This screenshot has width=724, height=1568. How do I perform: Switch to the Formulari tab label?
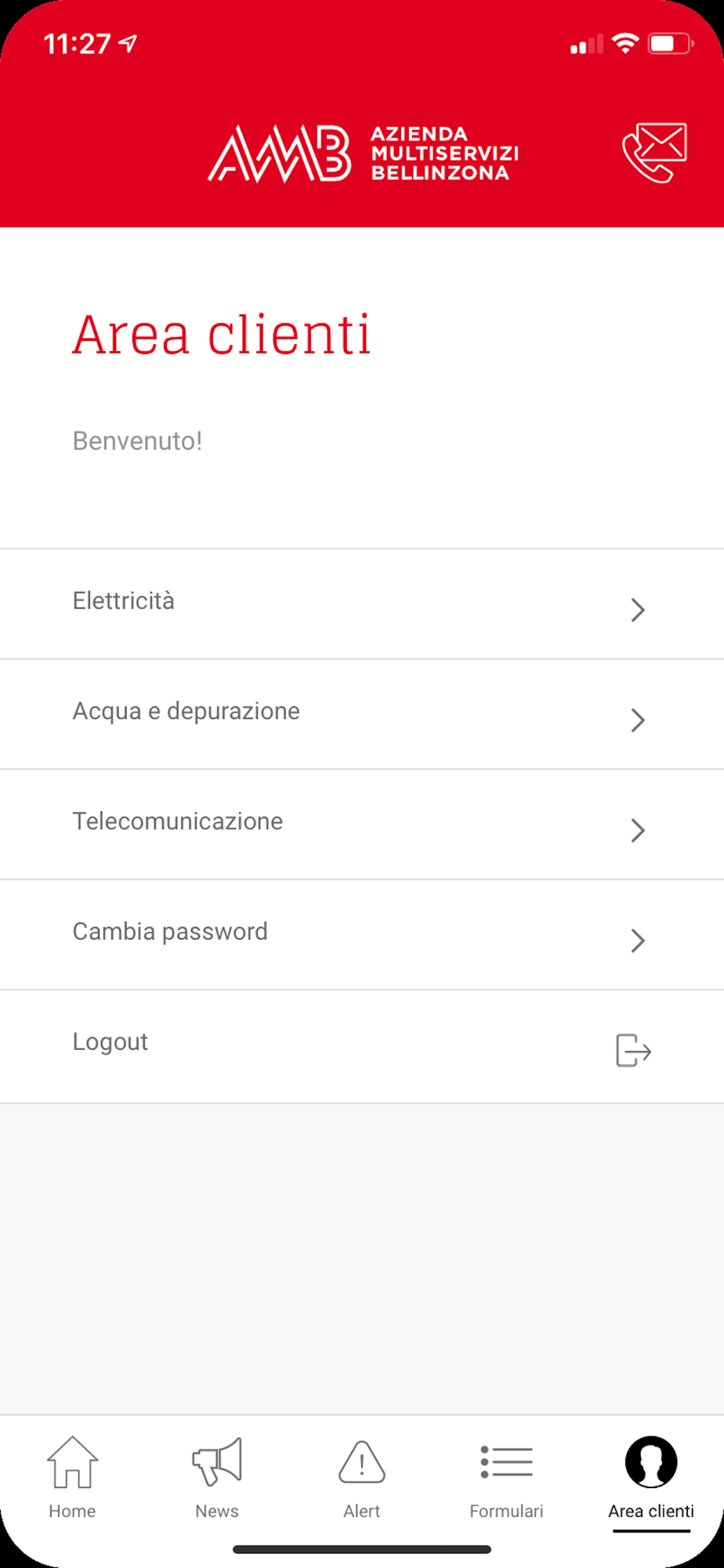pyautogui.click(x=506, y=1512)
